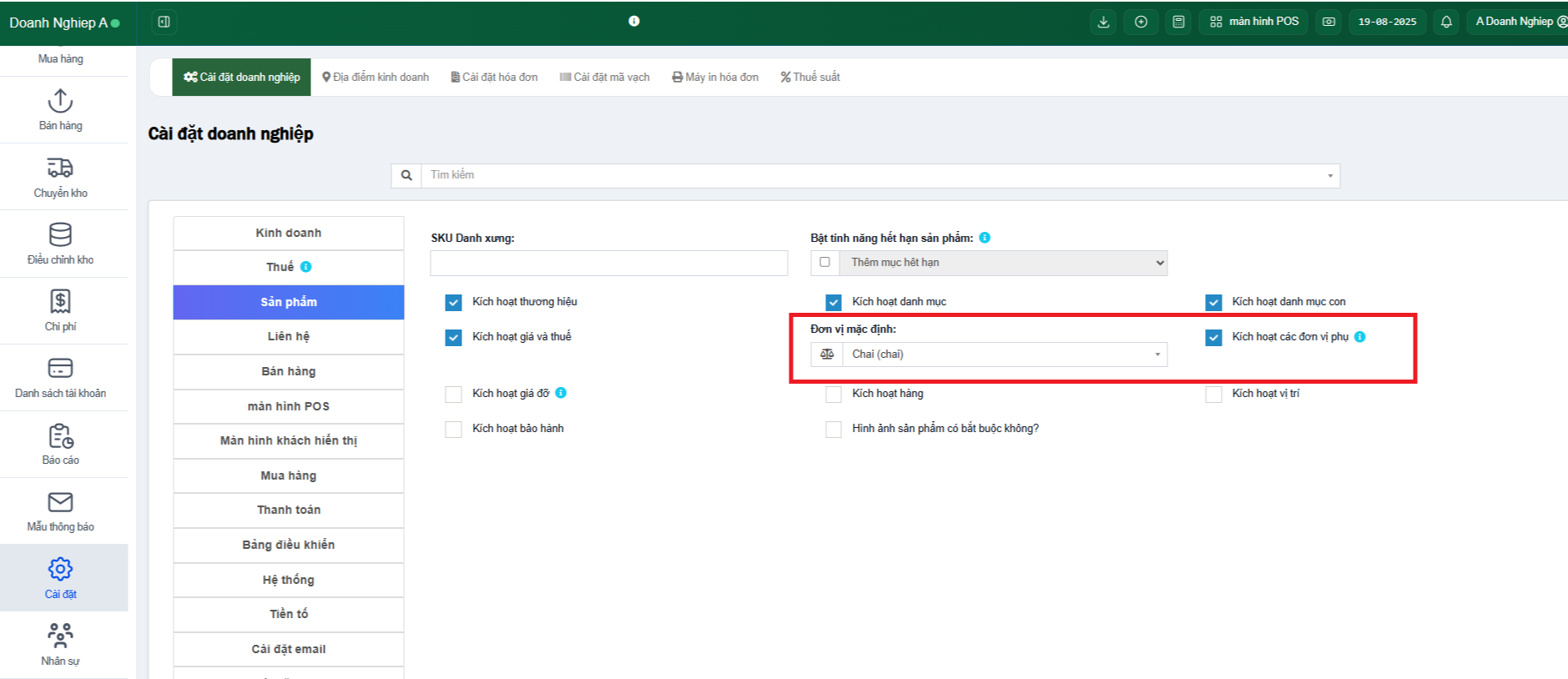Image resolution: width=1568 pixels, height=679 pixels.
Task: Click info icon beside Kích hoạt các đơn vị phụ
Action: [1360, 337]
